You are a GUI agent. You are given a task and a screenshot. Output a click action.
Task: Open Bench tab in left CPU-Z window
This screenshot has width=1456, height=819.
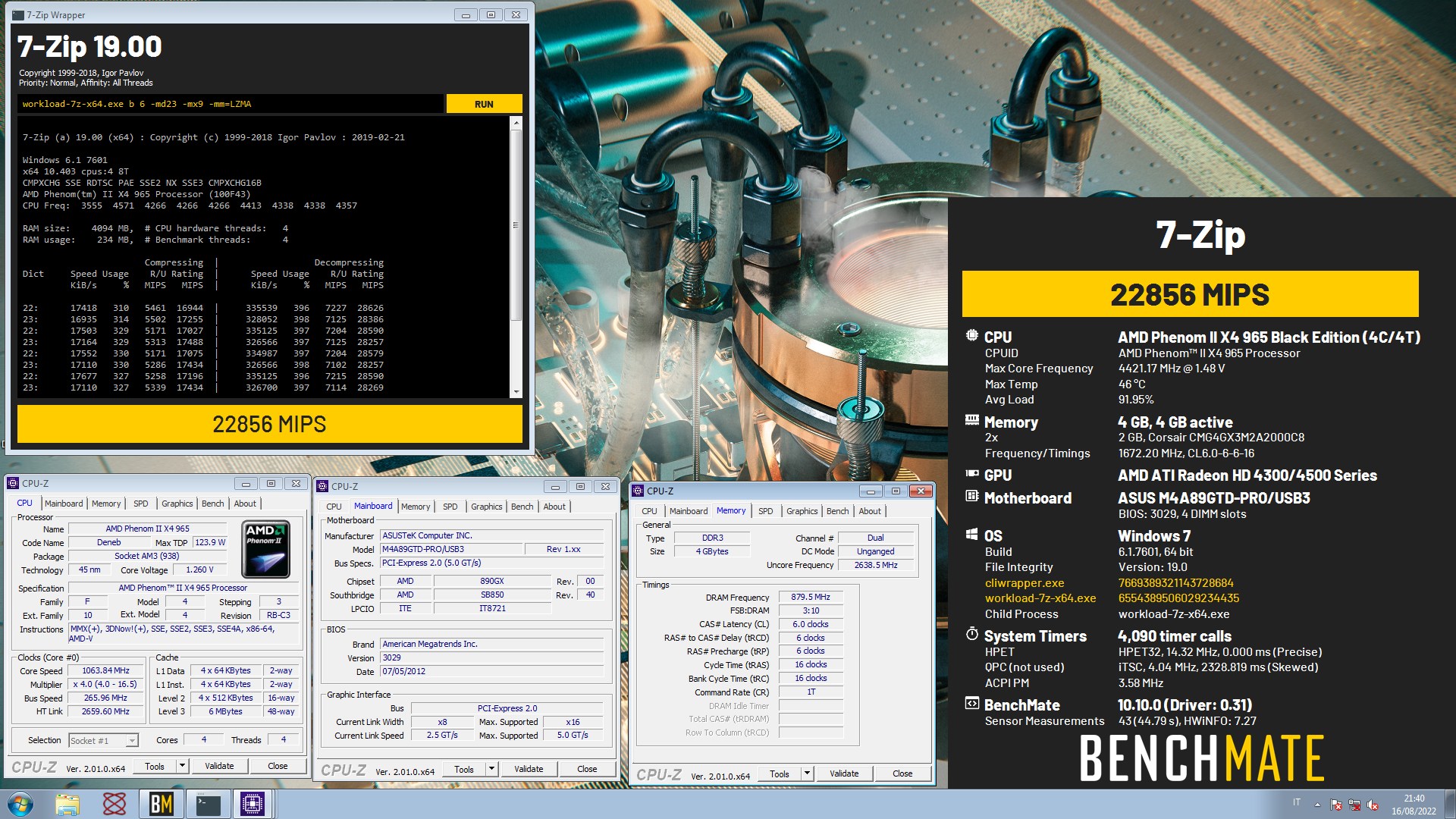212,504
